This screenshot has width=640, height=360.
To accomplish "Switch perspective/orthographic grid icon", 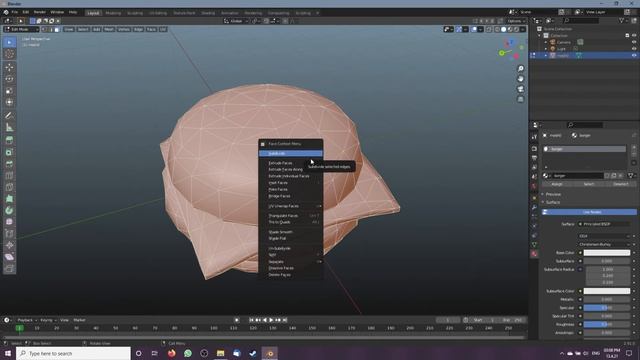I will point(520,99).
